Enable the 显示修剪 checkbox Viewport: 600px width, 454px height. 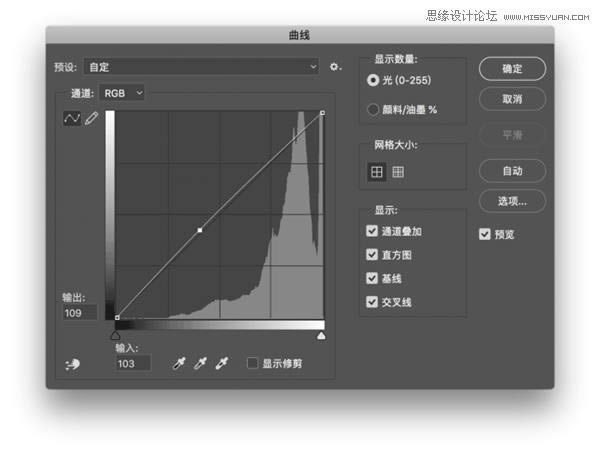click(252, 363)
